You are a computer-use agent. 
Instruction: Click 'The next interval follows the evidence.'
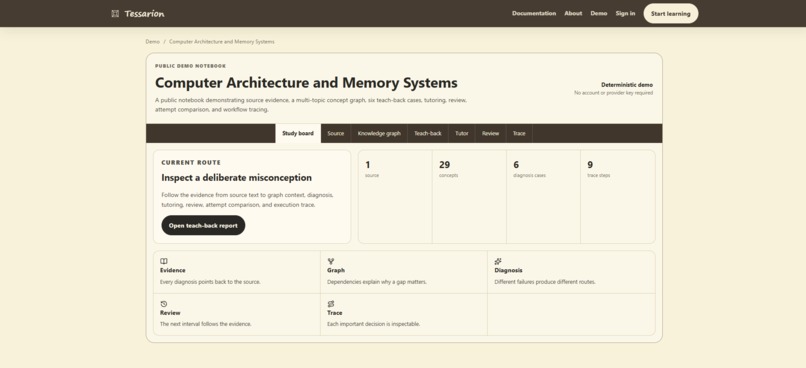coord(206,324)
